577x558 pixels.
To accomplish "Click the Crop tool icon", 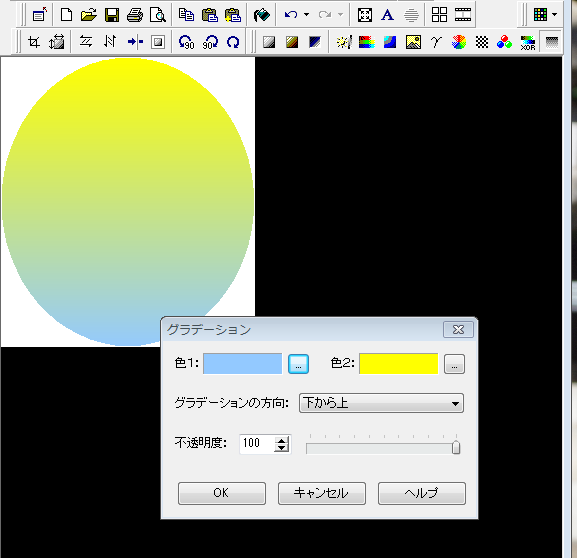I will [34, 42].
